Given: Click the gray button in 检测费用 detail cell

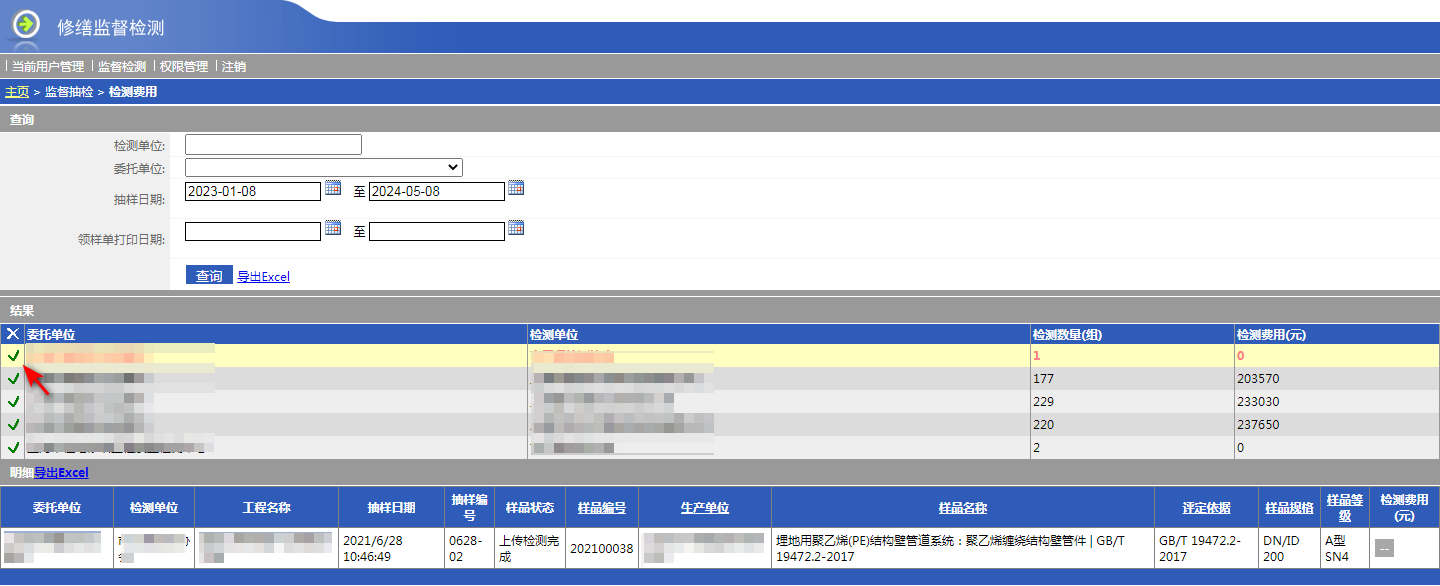Looking at the screenshot, I should tap(1384, 547).
